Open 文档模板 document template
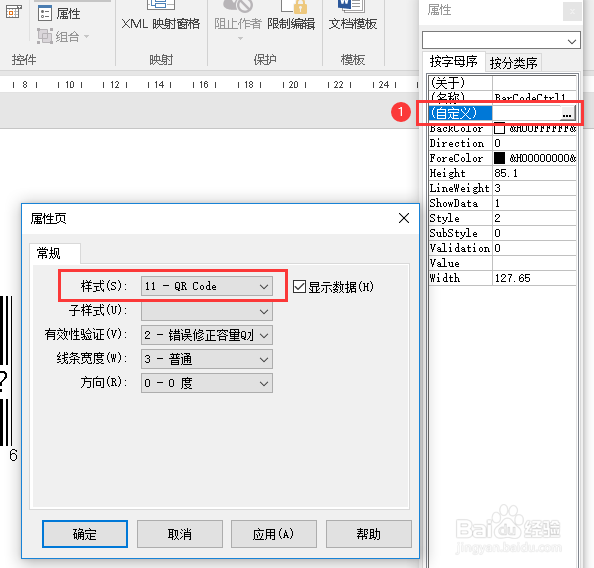This screenshot has width=594, height=568. point(353,17)
